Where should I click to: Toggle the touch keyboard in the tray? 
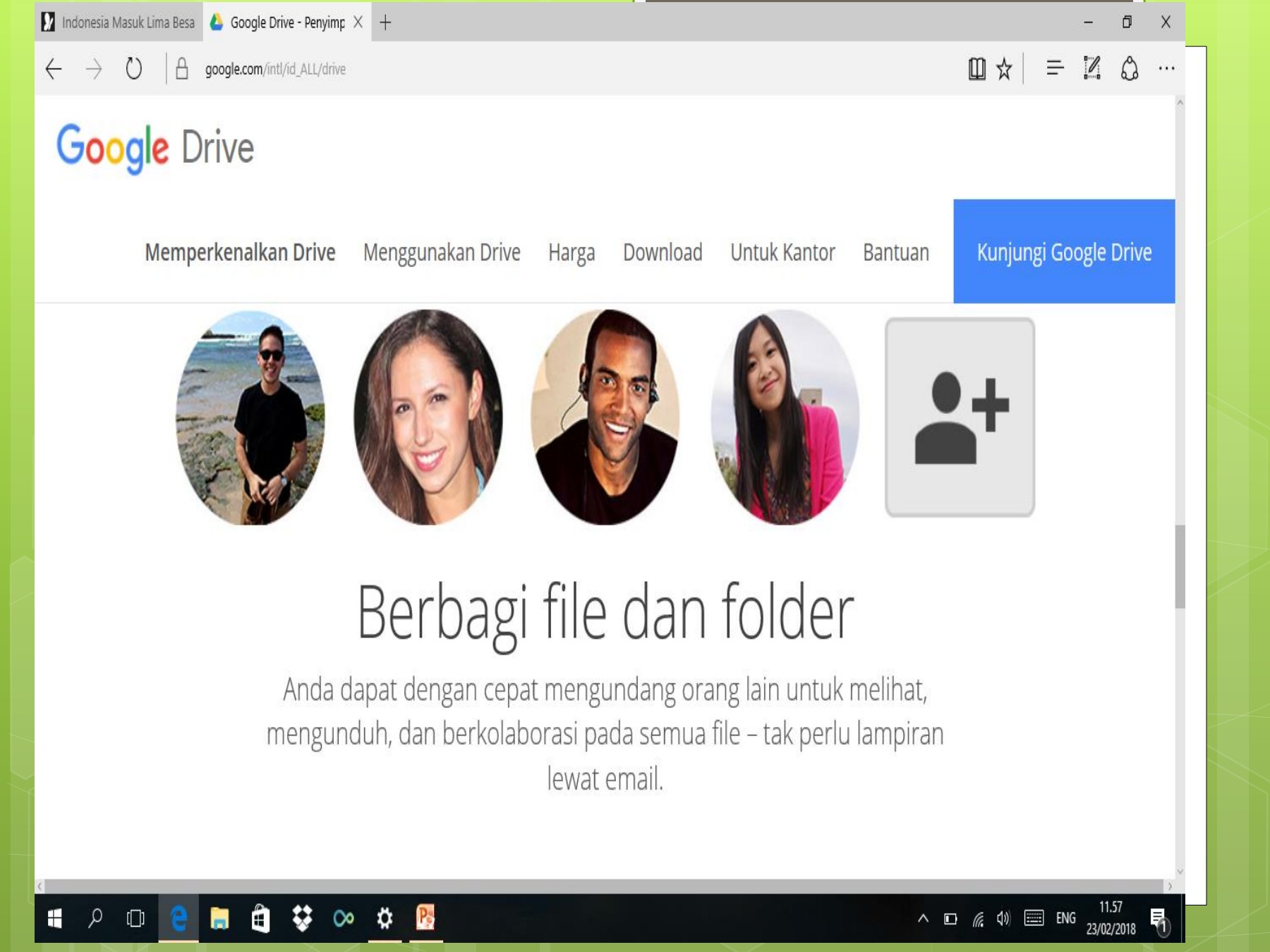1034,917
